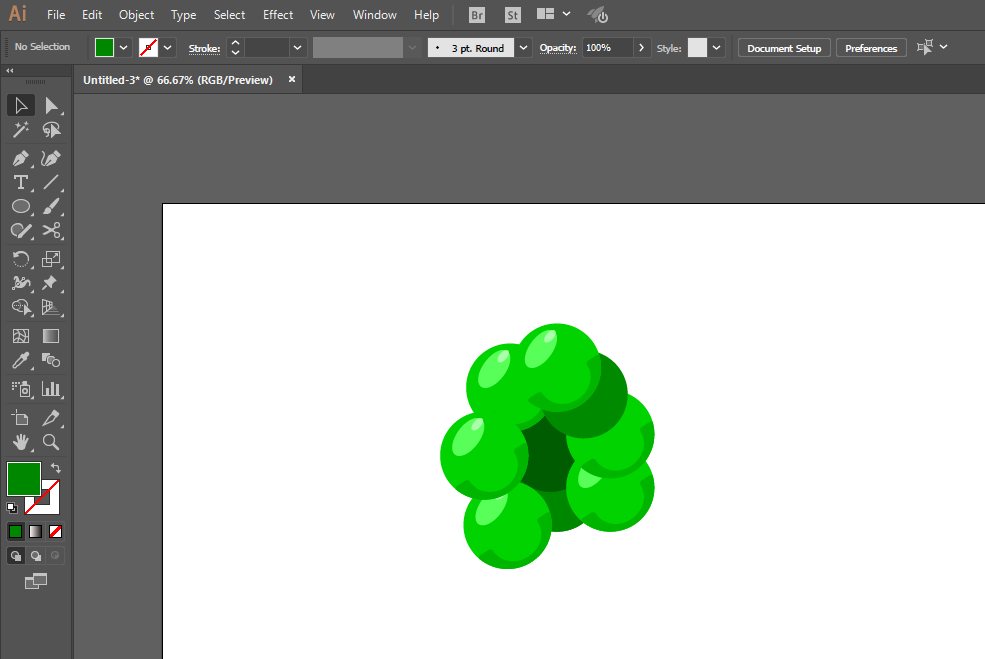Select the Eyedropper tool
985x659 pixels.
(21, 361)
